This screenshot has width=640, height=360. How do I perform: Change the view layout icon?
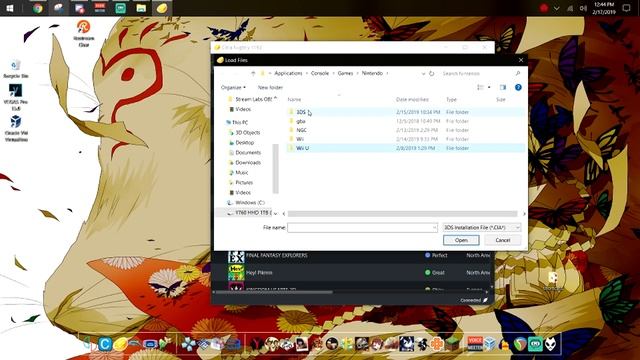pos(480,87)
